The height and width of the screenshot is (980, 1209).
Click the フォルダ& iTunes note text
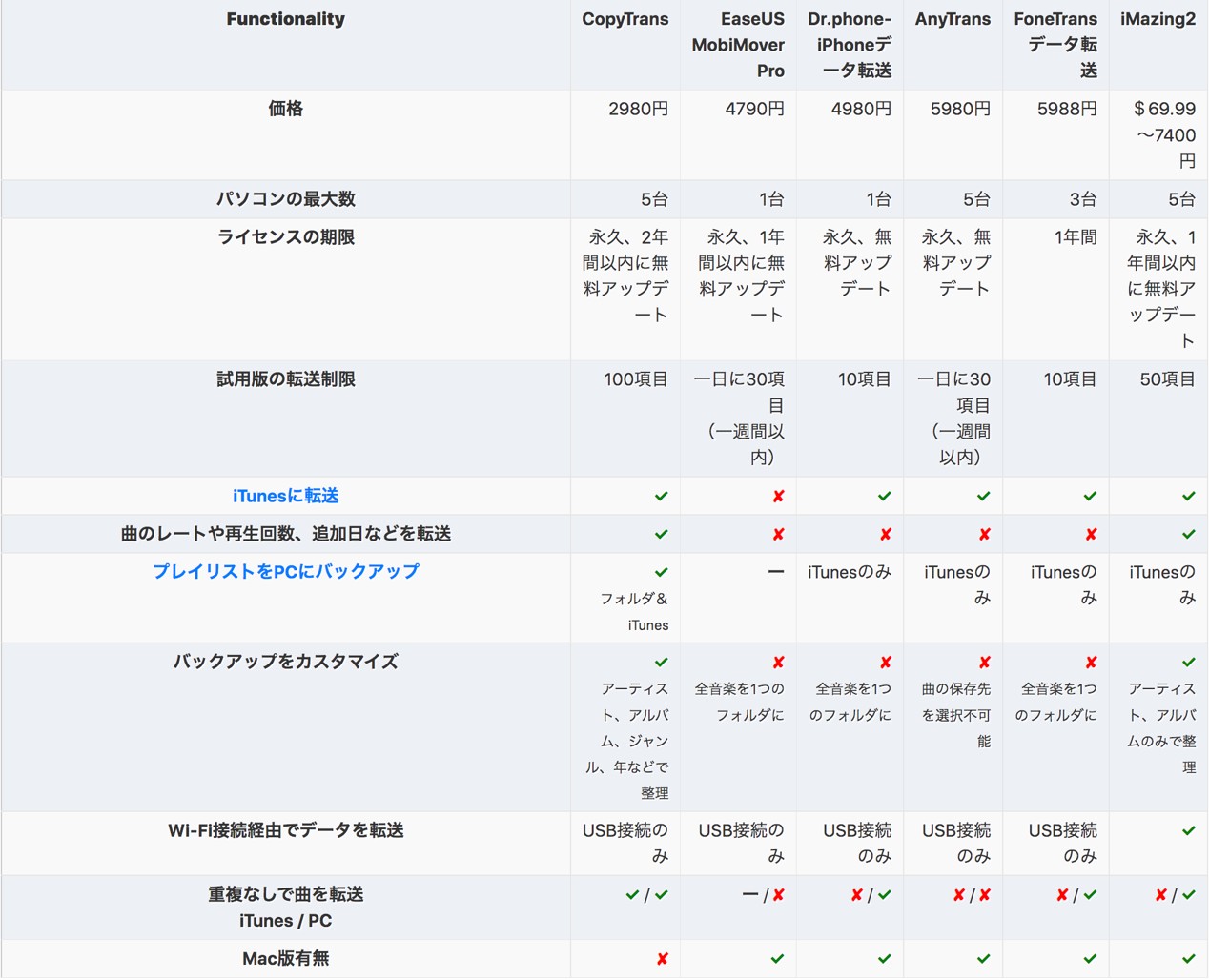634,612
